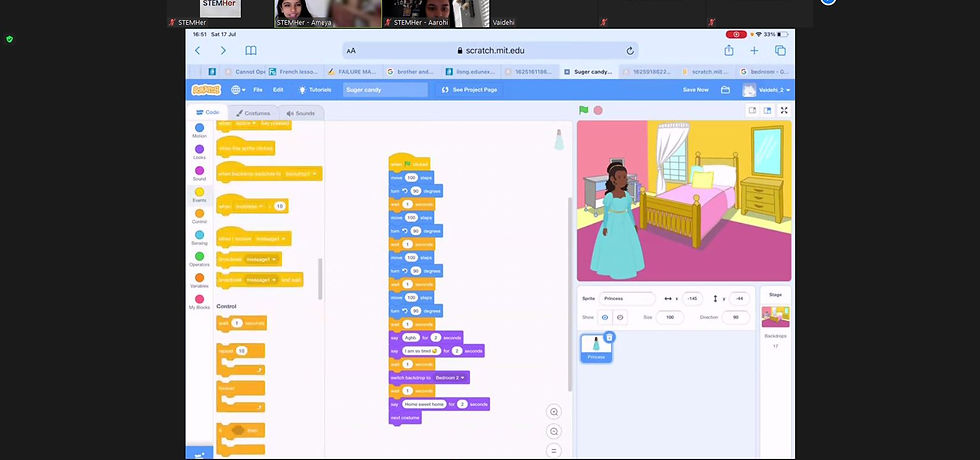980x460 pixels.
Task: Click Save Now
Action: (696, 90)
